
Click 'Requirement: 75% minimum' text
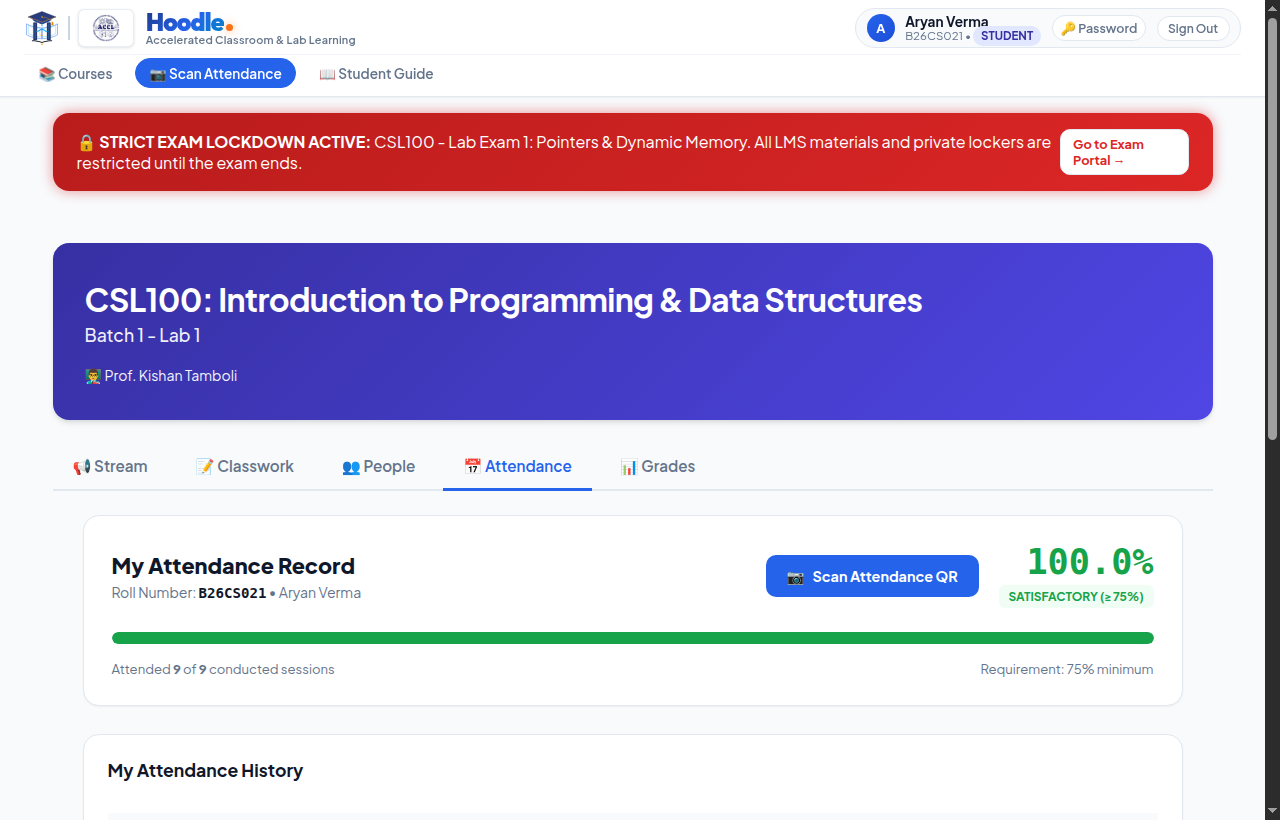(1067, 669)
